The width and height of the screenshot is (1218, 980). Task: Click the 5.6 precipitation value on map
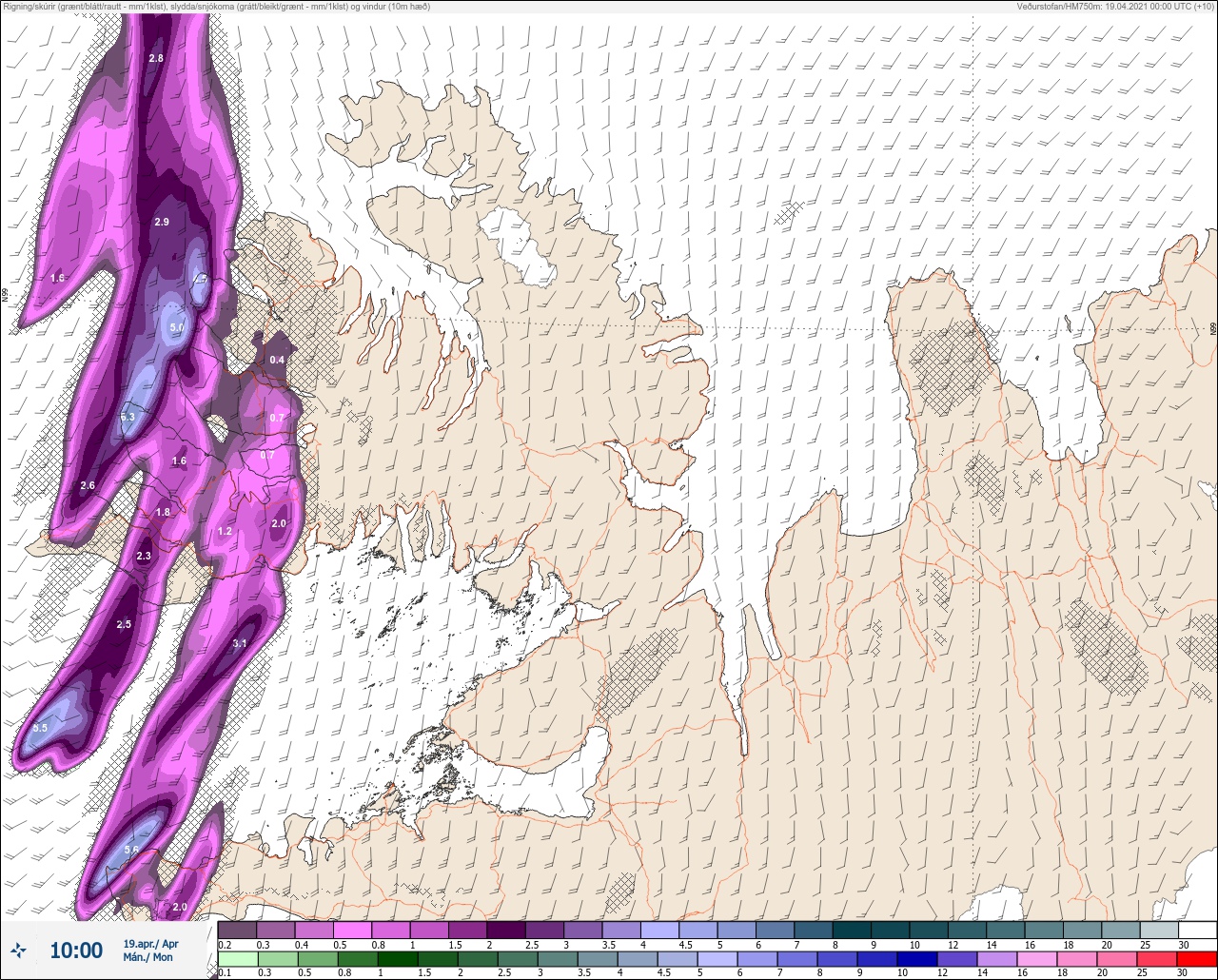[131, 850]
